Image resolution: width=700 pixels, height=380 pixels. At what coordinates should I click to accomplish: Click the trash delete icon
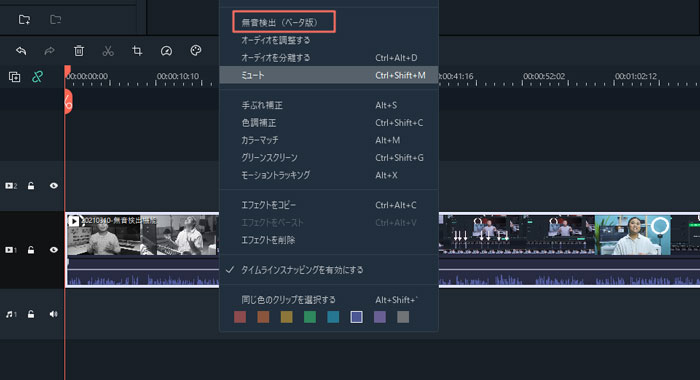[79, 50]
